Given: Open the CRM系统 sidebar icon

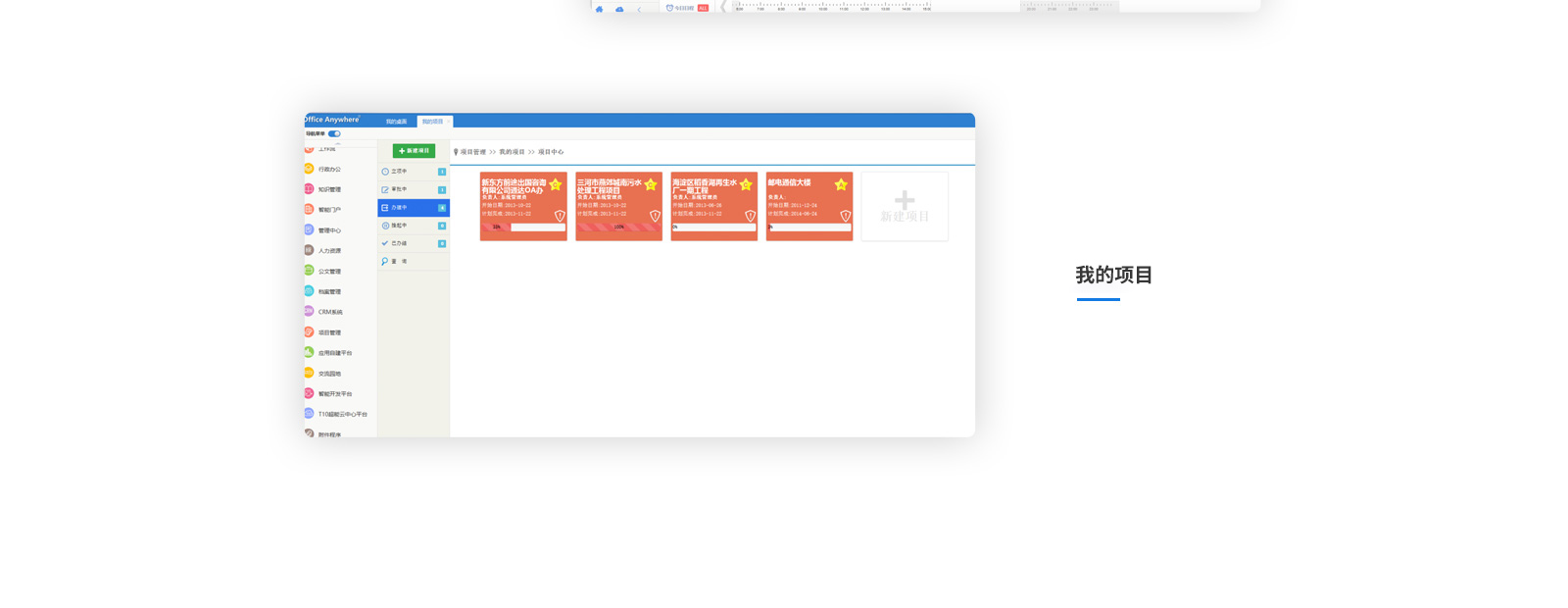Looking at the screenshot, I should (309, 311).
